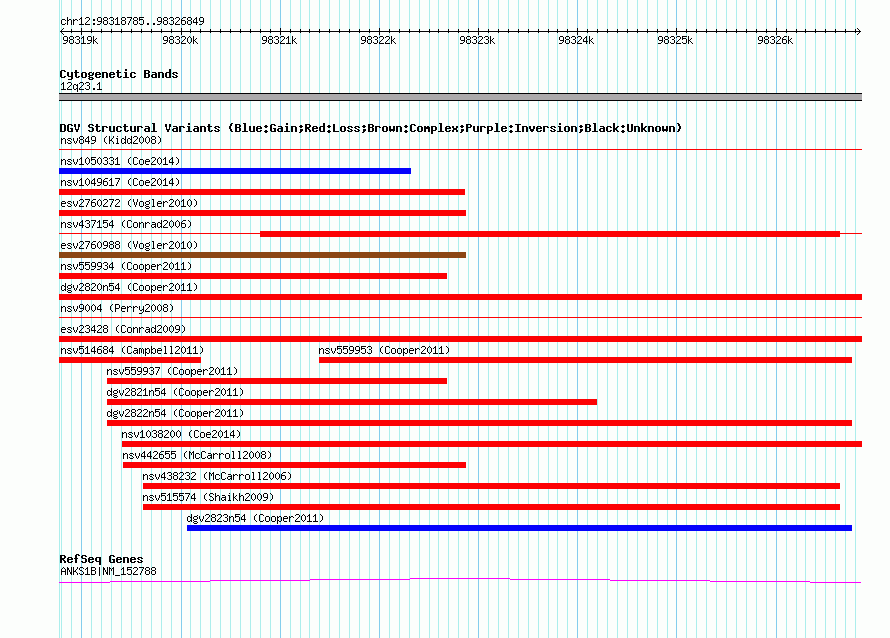Open variant nsv438232 (McCarroll2006) label
Screen dimensions: 890x638
tap(217, 476)
